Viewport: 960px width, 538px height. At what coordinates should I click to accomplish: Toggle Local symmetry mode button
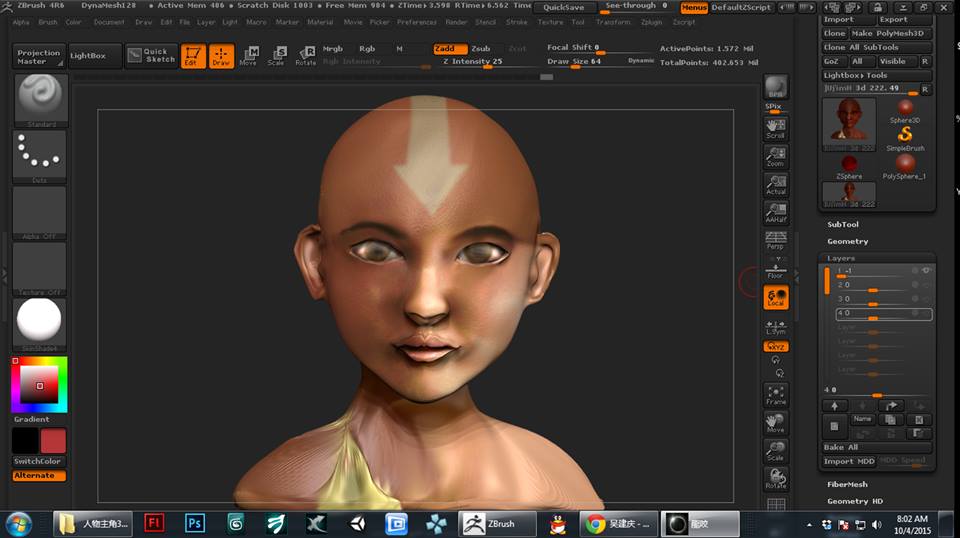tap(776, 297)
